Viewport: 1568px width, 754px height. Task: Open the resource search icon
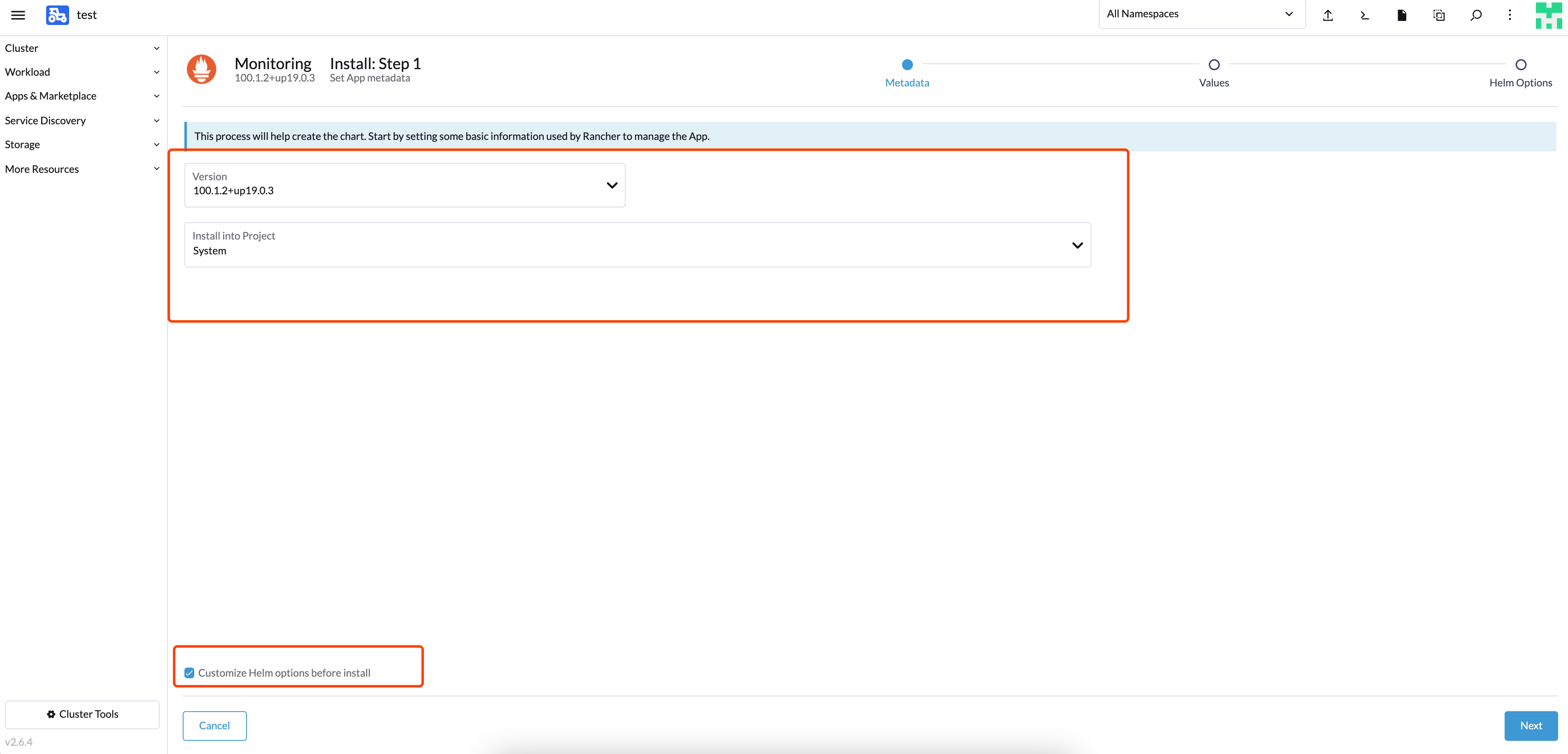coord(1475,15)
